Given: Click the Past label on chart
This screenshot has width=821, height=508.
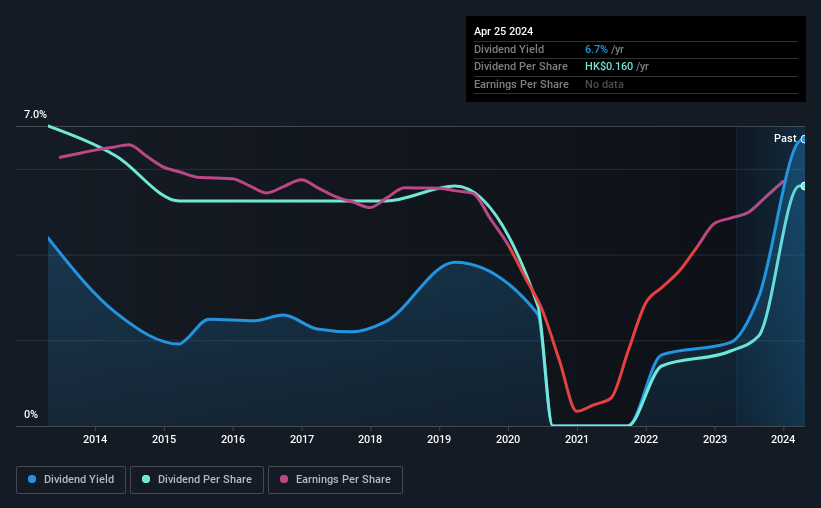Looking at the screenshot, I should (785, 138).
